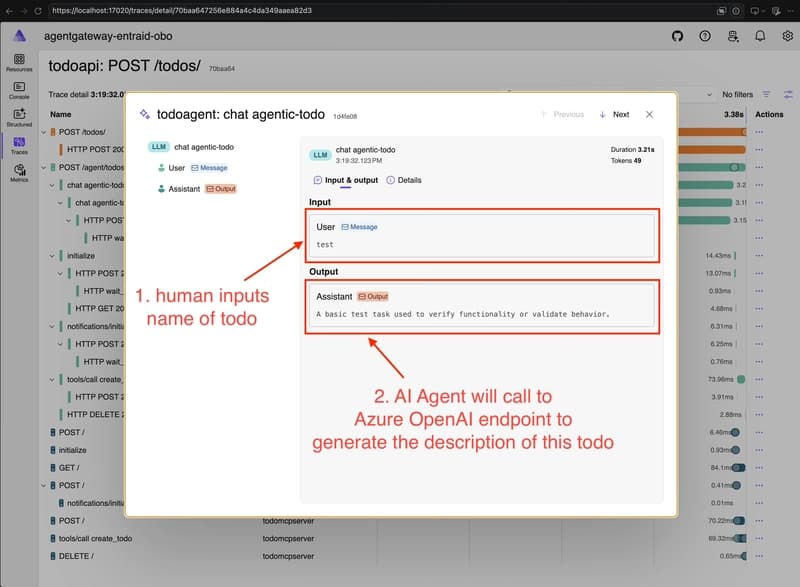Open the Console page in sidebar
This screenshot has height=587, width=800.
19,90
